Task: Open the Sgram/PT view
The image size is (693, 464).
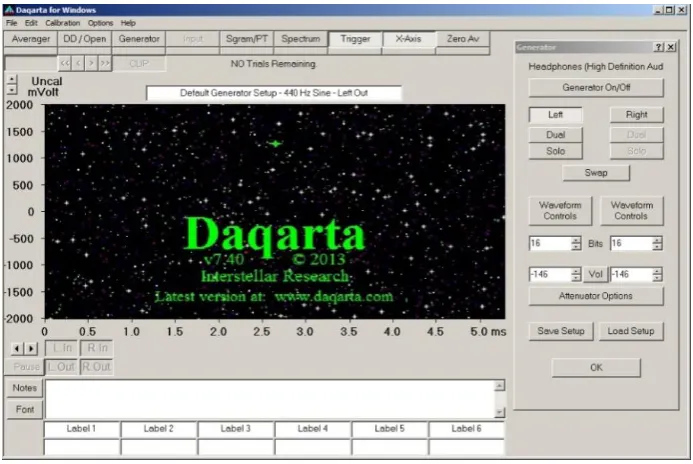Action: (247, 39)
